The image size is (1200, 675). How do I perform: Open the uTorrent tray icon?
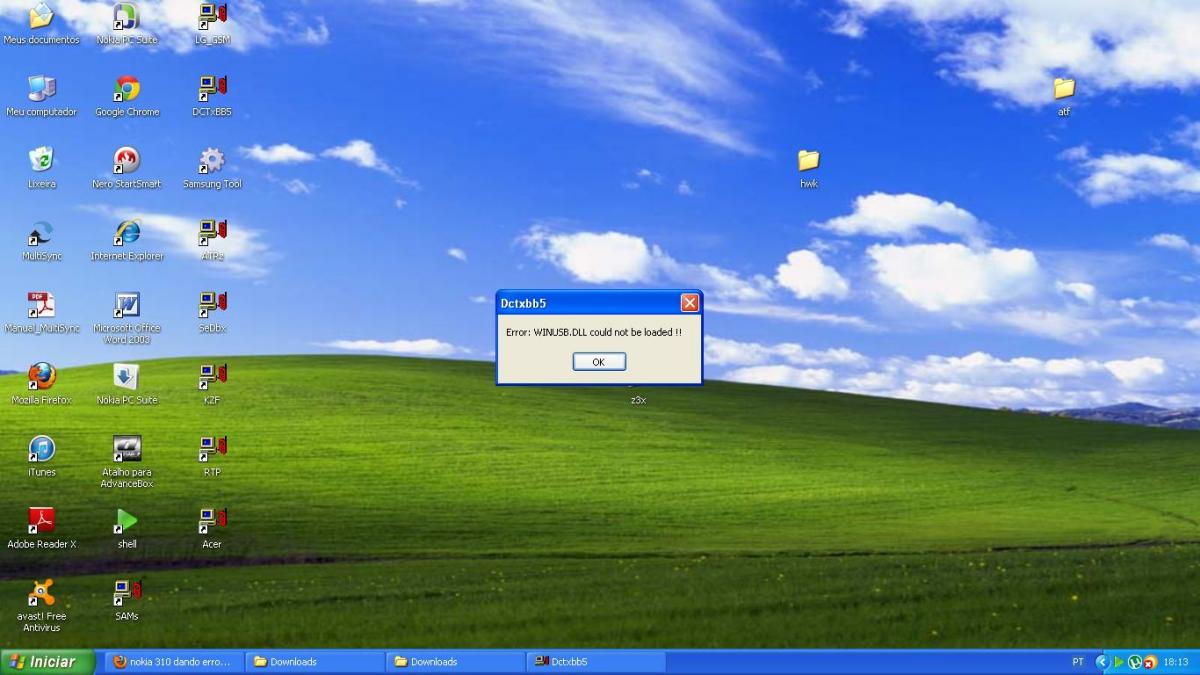(x=1135, y=662)
